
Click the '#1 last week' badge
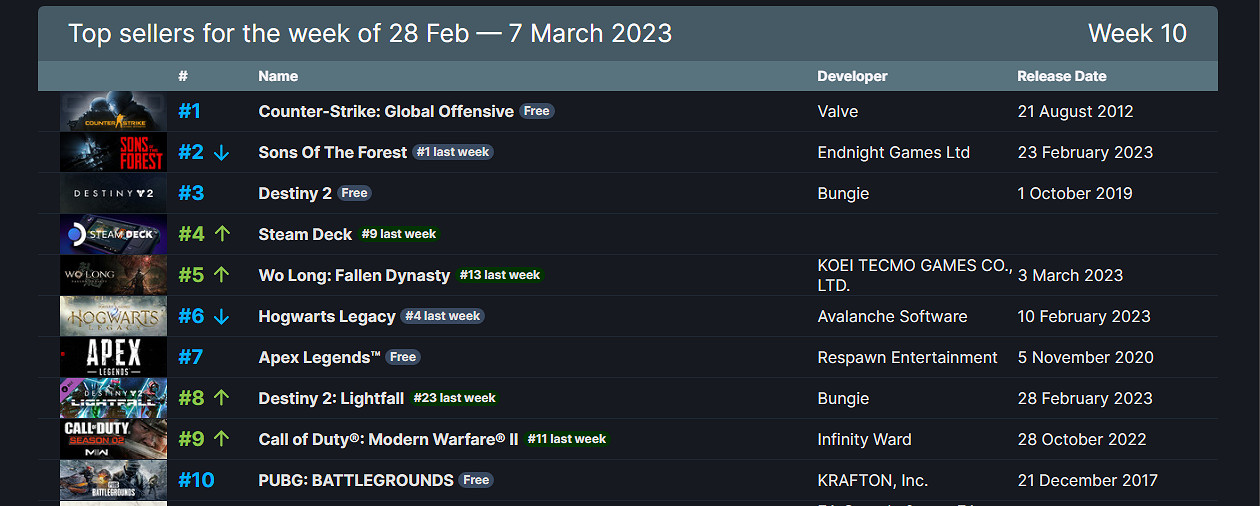click(453, 152)
